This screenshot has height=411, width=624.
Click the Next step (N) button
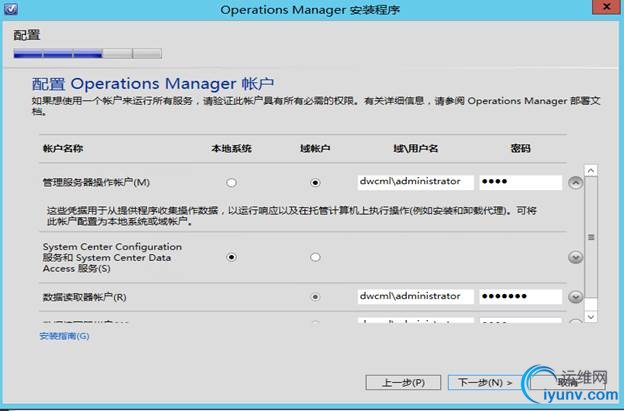[x=485, y=383]
